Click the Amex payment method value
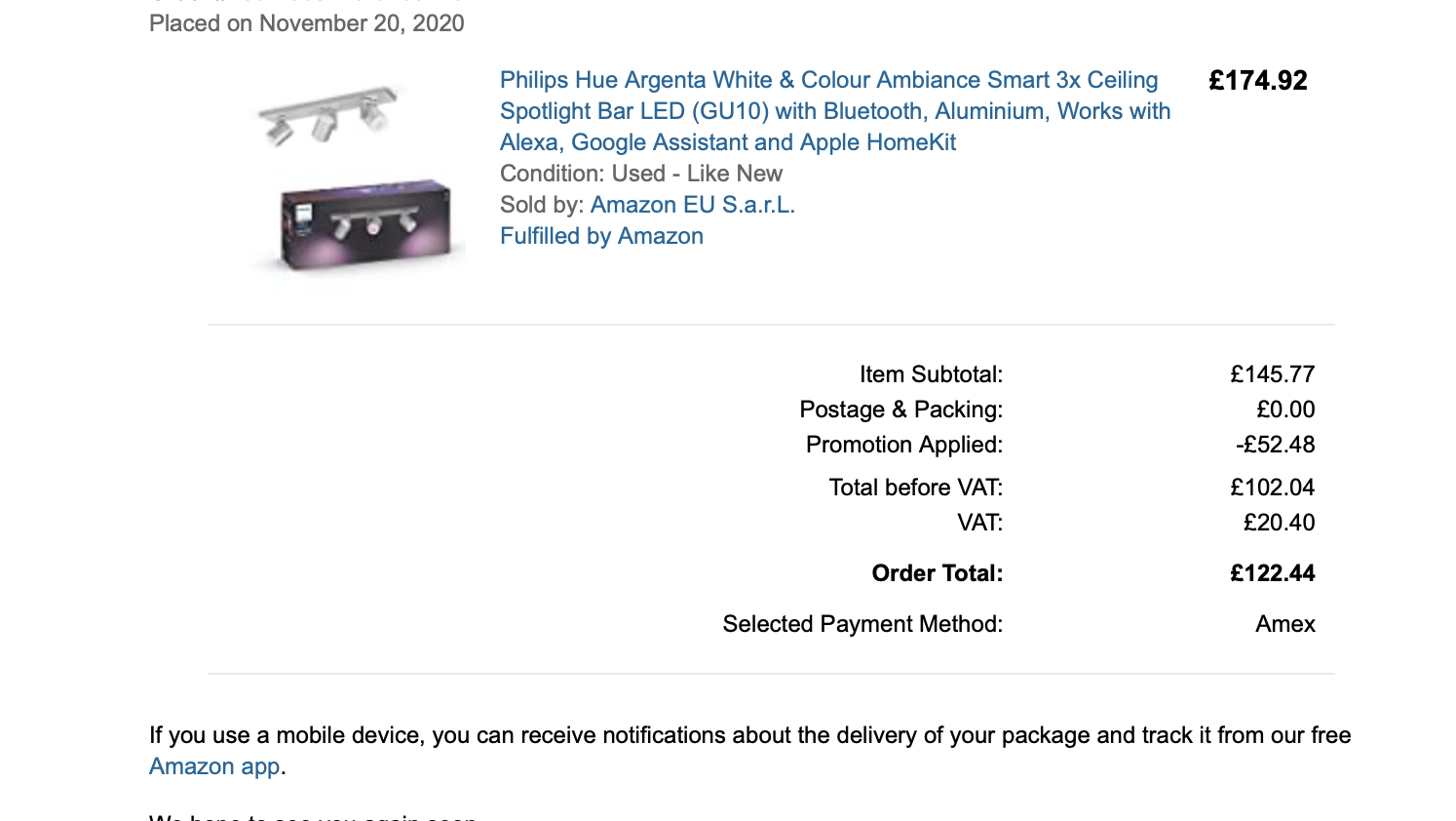This screenshot has height=821, width=1456. [x=1285, y=624]
